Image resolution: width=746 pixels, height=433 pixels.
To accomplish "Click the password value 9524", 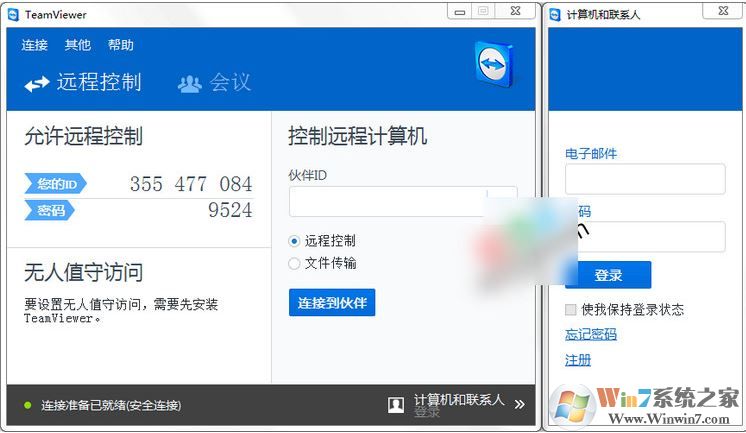I will point(230,210).
